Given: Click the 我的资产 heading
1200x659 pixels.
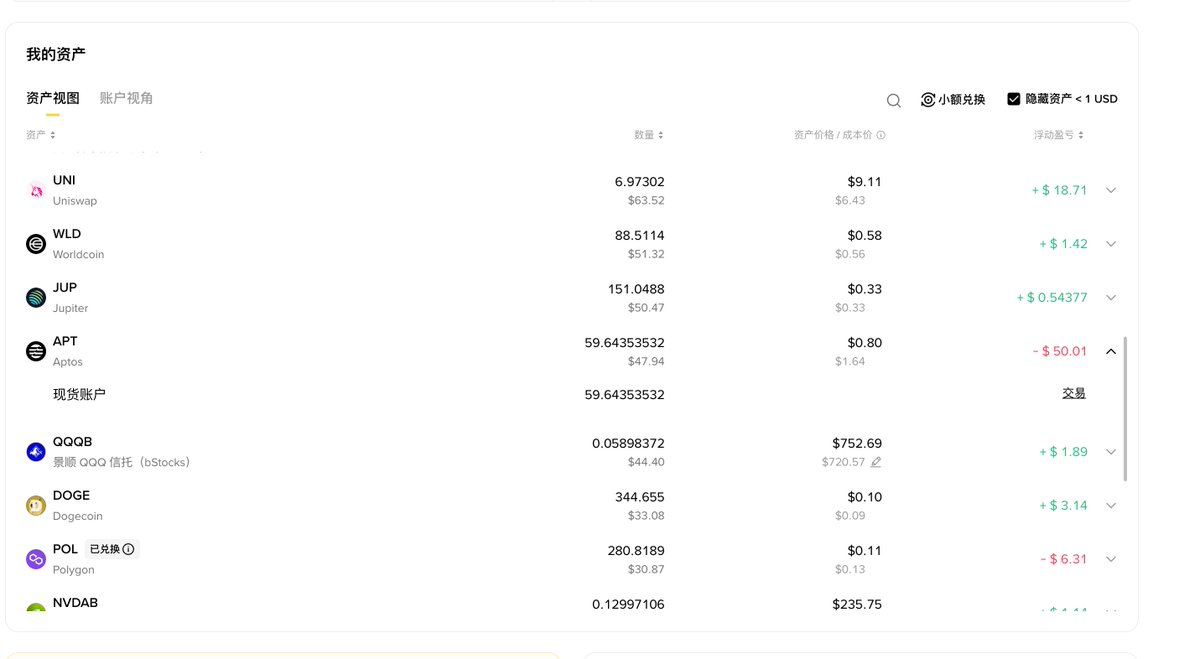Looking at the screenshot, I should point(56,54).
